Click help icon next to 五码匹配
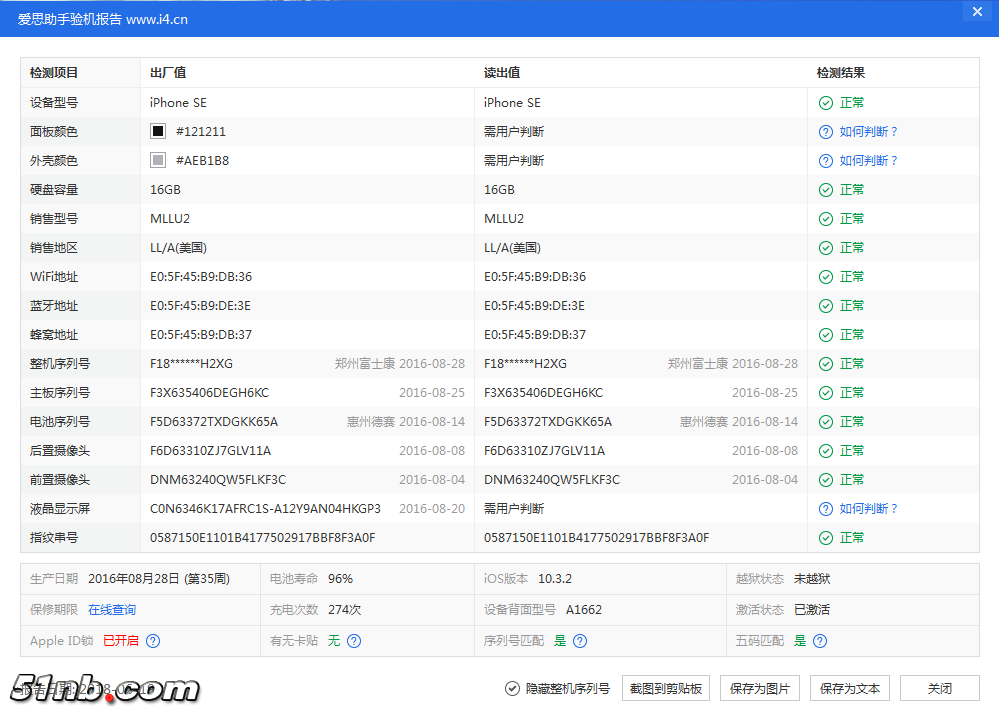Viewport: 999px width, 712px height. tap(820, 641)
